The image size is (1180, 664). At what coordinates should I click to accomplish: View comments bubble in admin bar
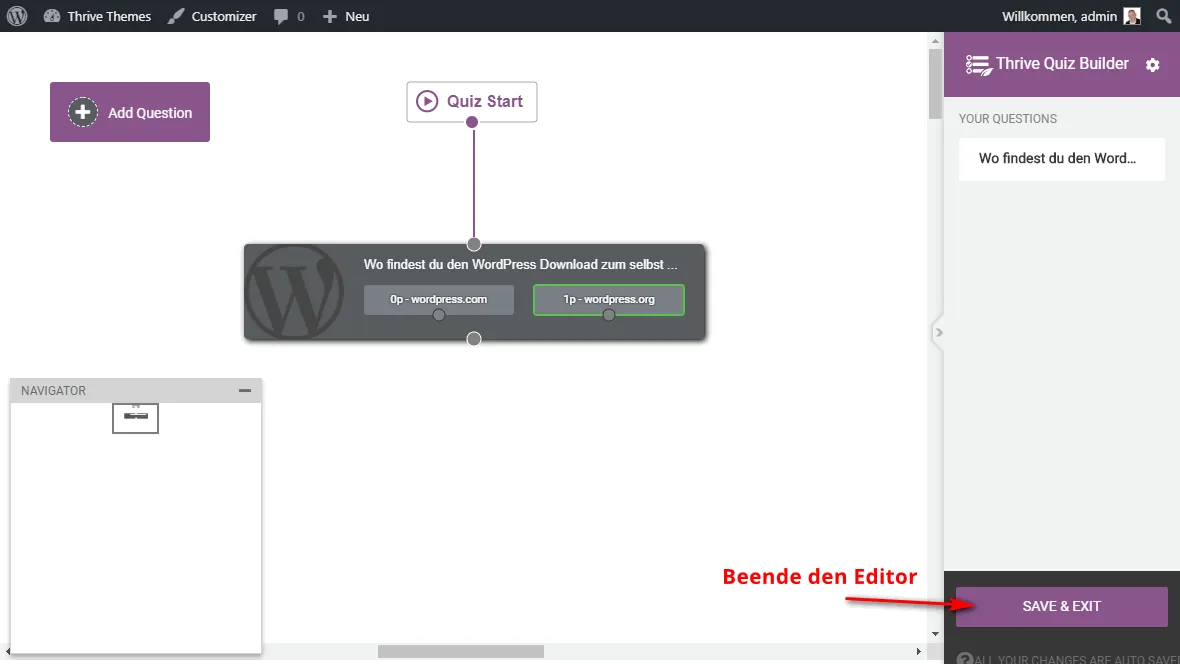pyautogui.click(x=289, y=16)
